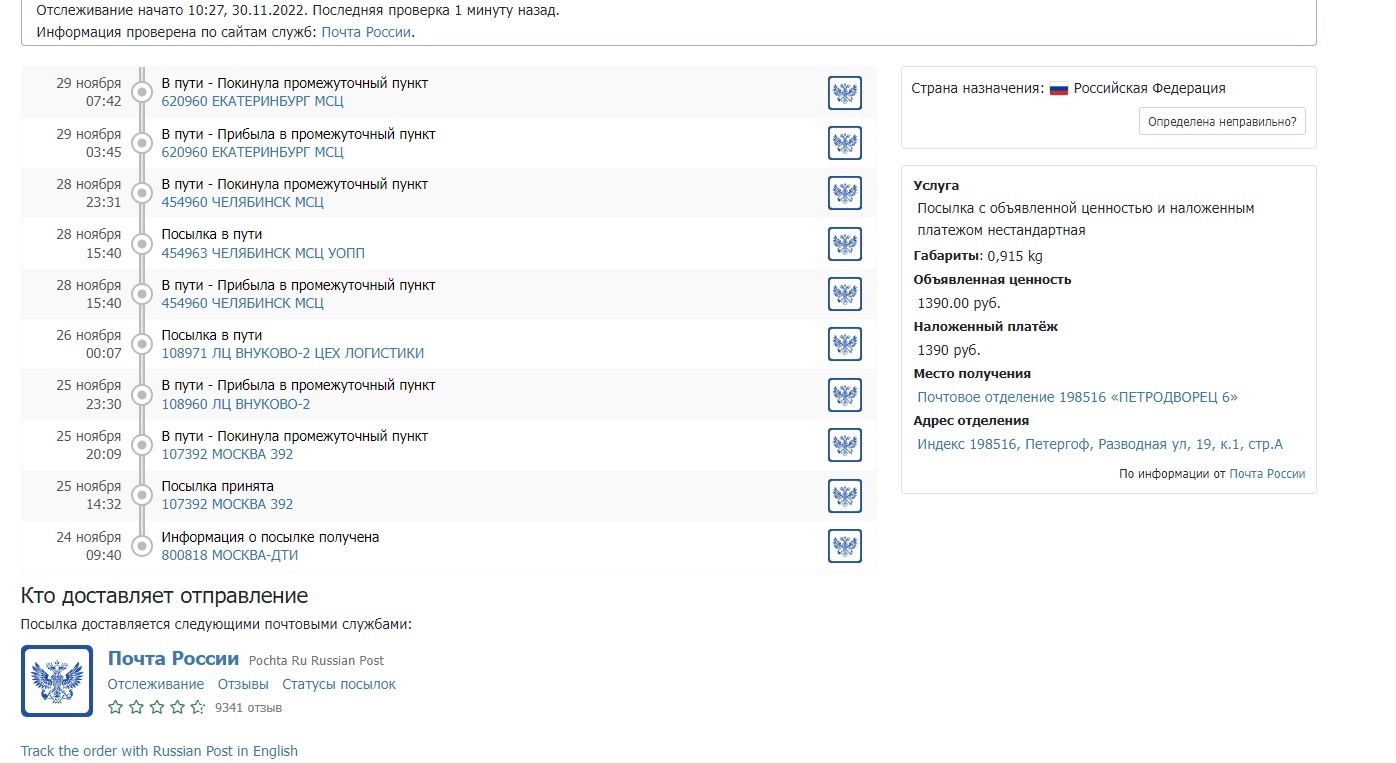Open 454960 ЧЕЛЯБИНСК МСЦ link at 23:31
Viewport: 1396px width, 763px height.
click(243, 202)
